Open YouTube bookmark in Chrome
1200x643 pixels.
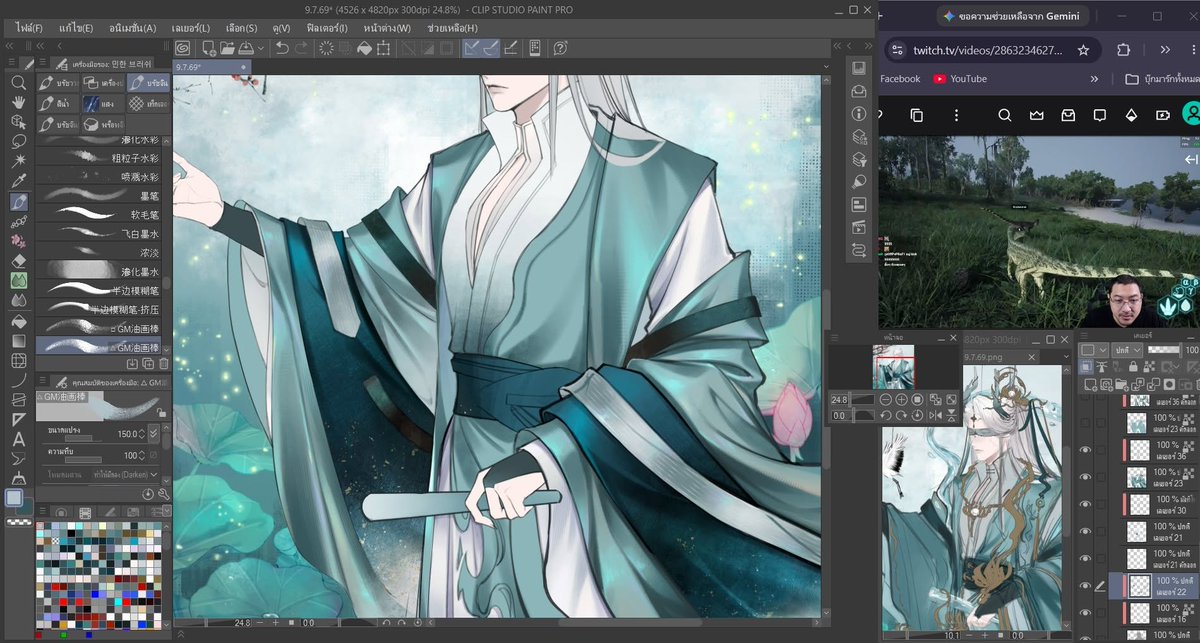tap(960, 79)
